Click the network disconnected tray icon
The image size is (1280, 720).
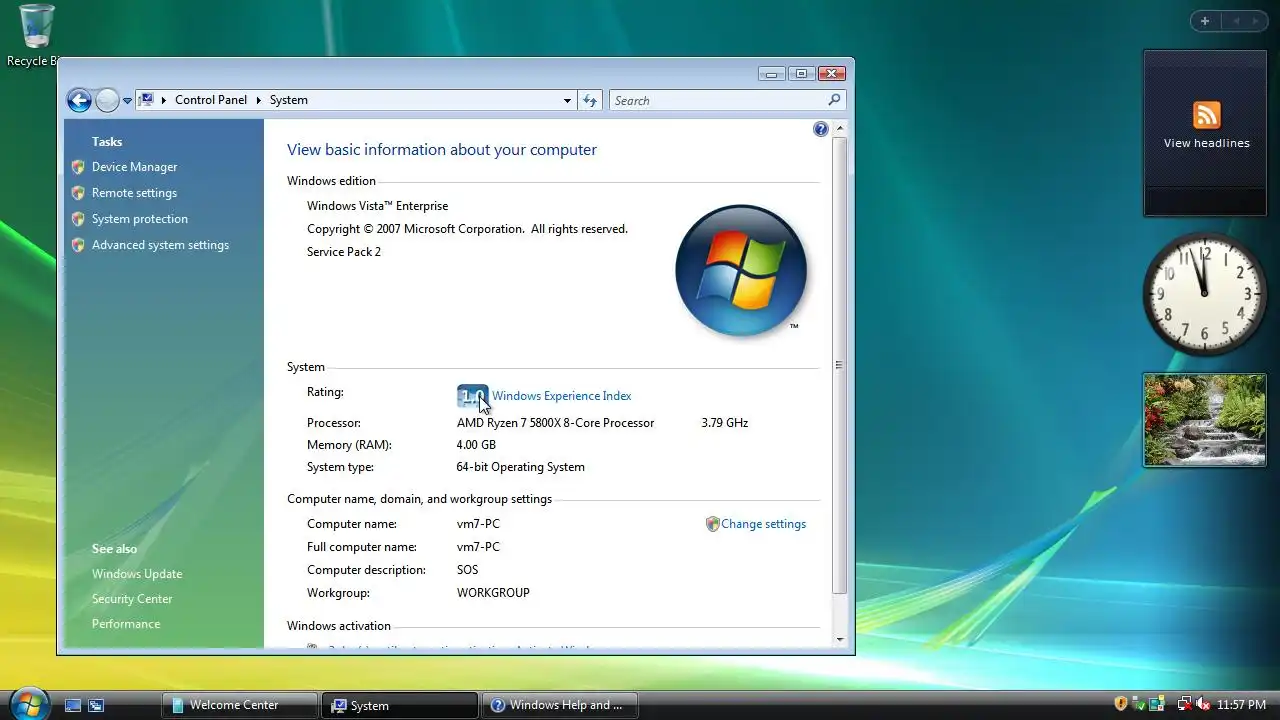1184,704
